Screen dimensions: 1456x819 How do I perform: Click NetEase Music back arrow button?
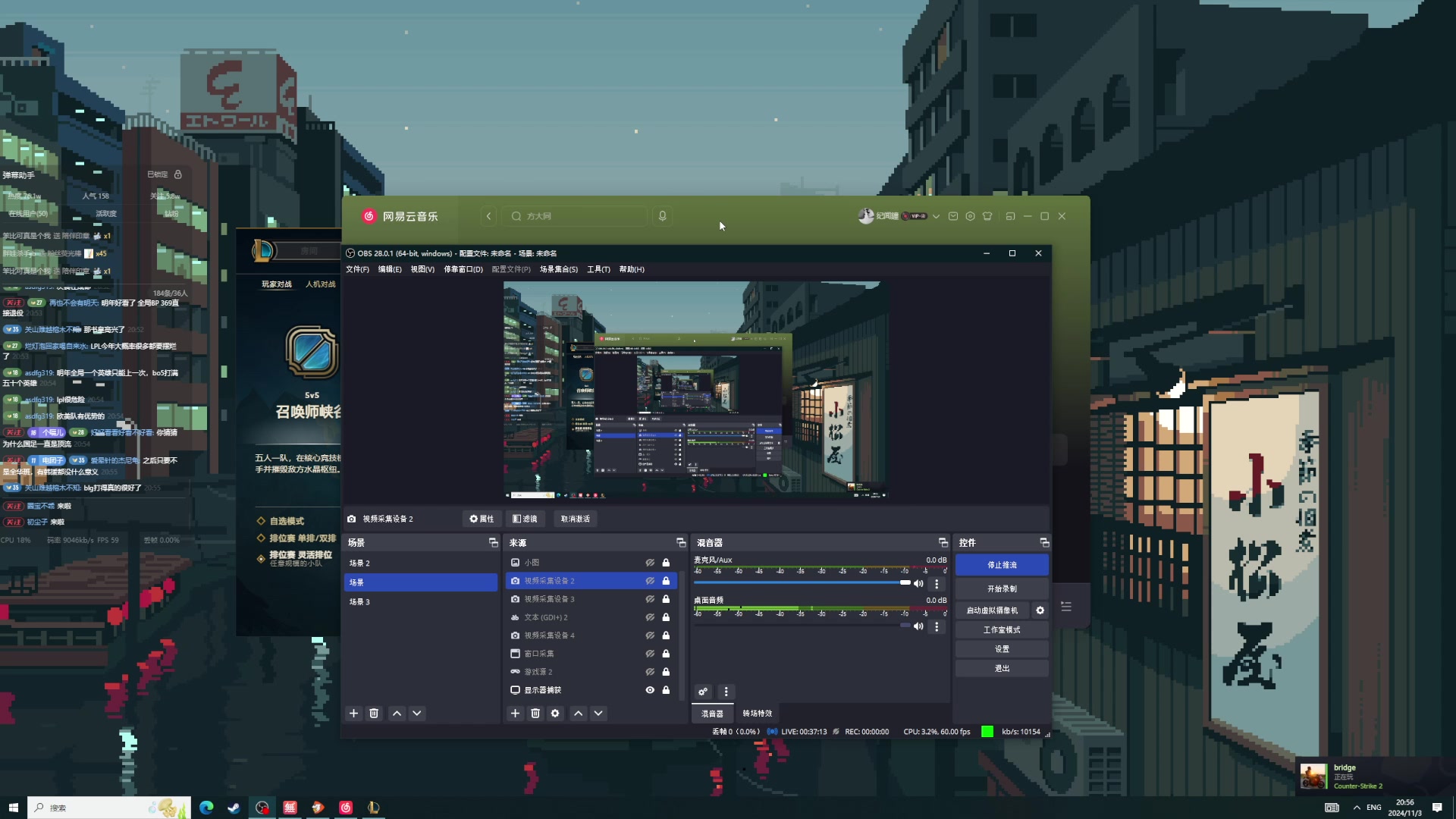click(x=488, y=216)
